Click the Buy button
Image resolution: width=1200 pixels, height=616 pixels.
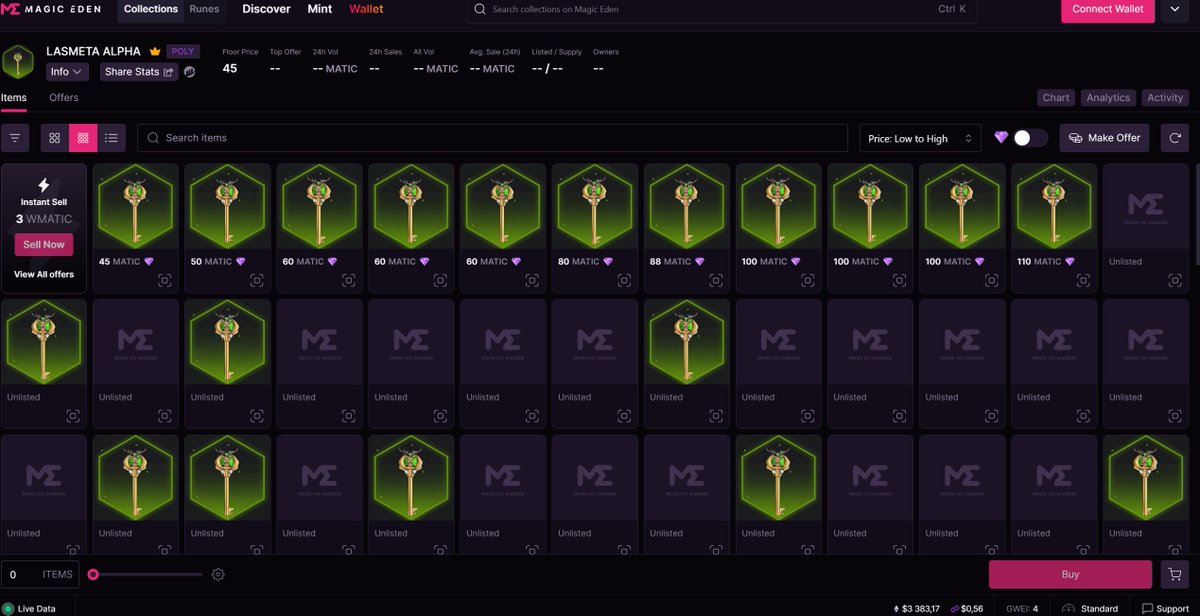tap(1070, 575)
